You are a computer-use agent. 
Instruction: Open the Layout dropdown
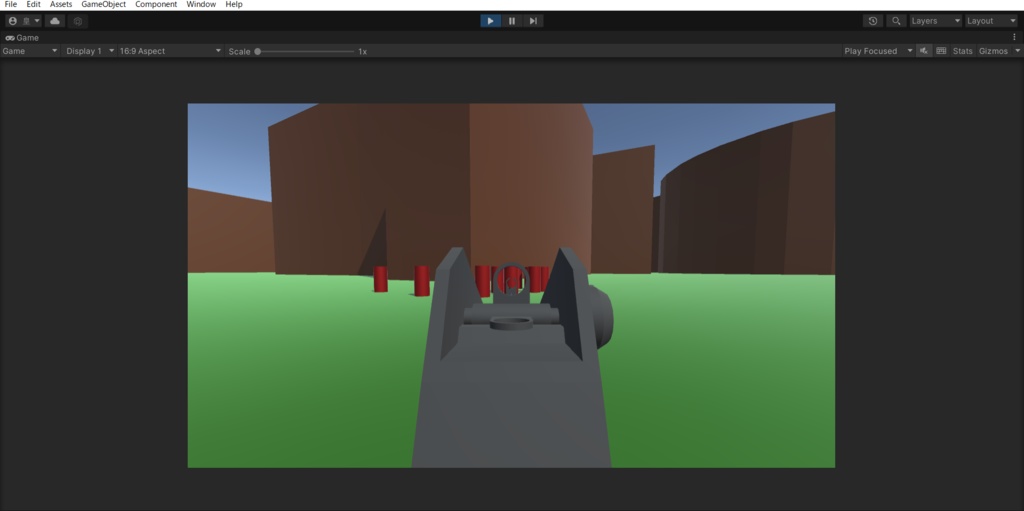[x=991, y=21]
